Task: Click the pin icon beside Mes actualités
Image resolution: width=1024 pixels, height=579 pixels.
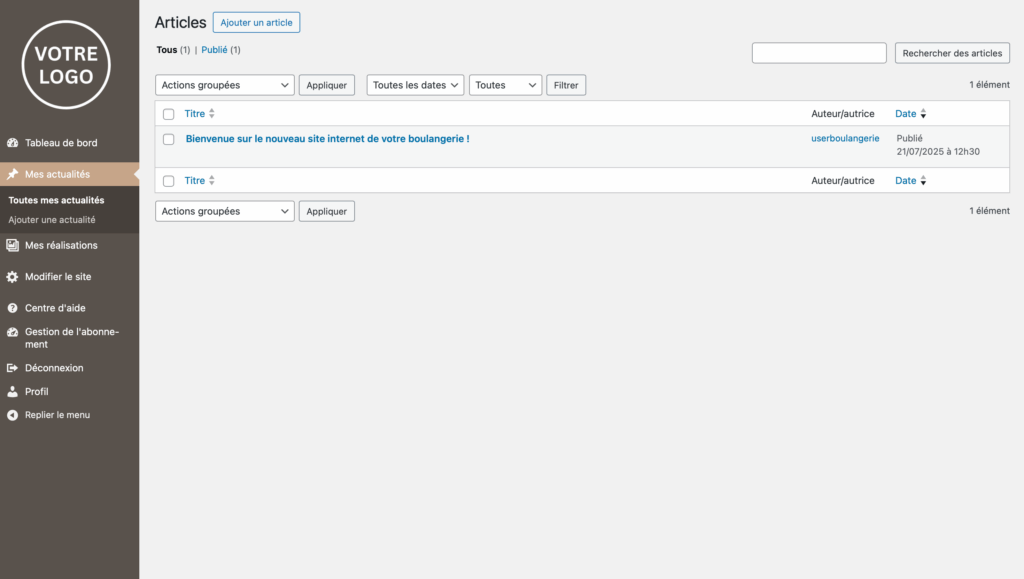Action: click(13, 174)
